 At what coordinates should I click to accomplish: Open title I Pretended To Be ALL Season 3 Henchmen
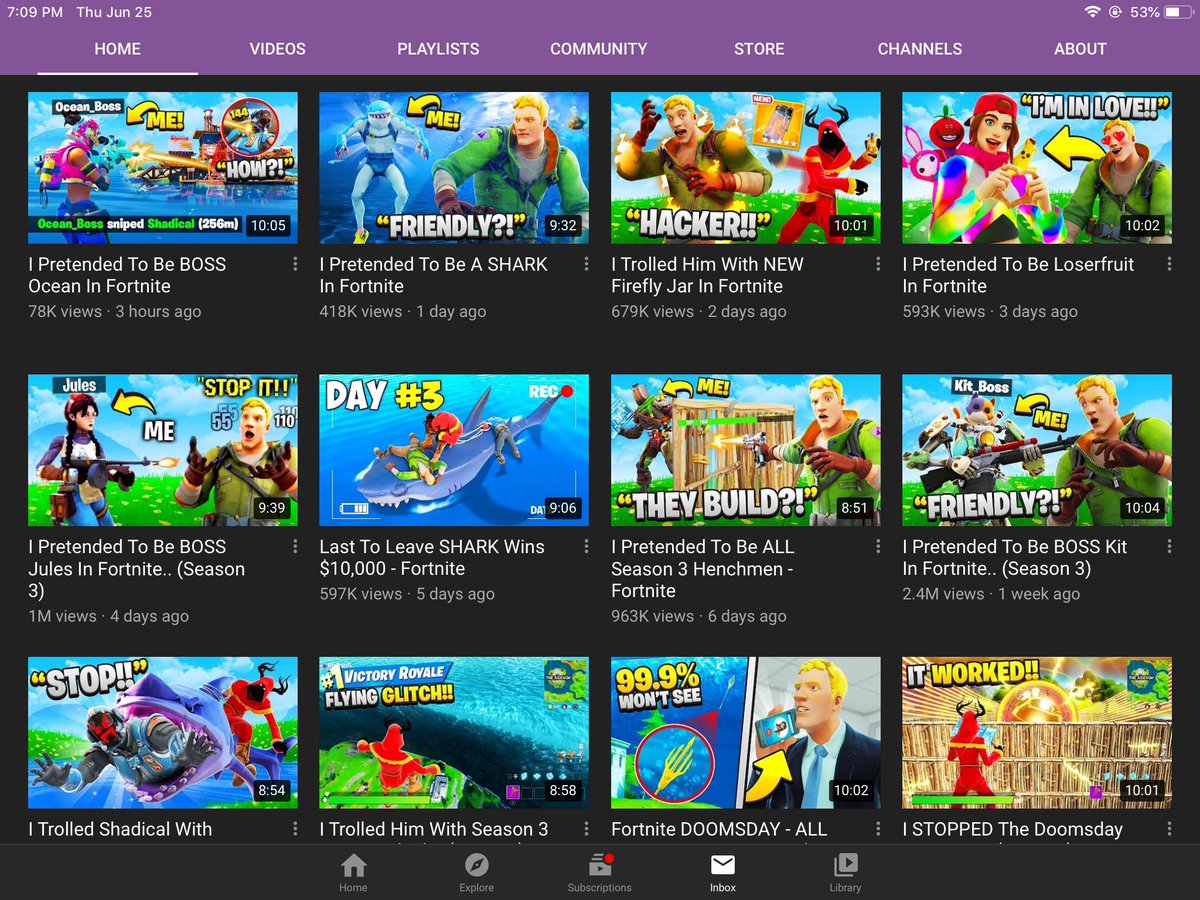click(x=703, y=568)
